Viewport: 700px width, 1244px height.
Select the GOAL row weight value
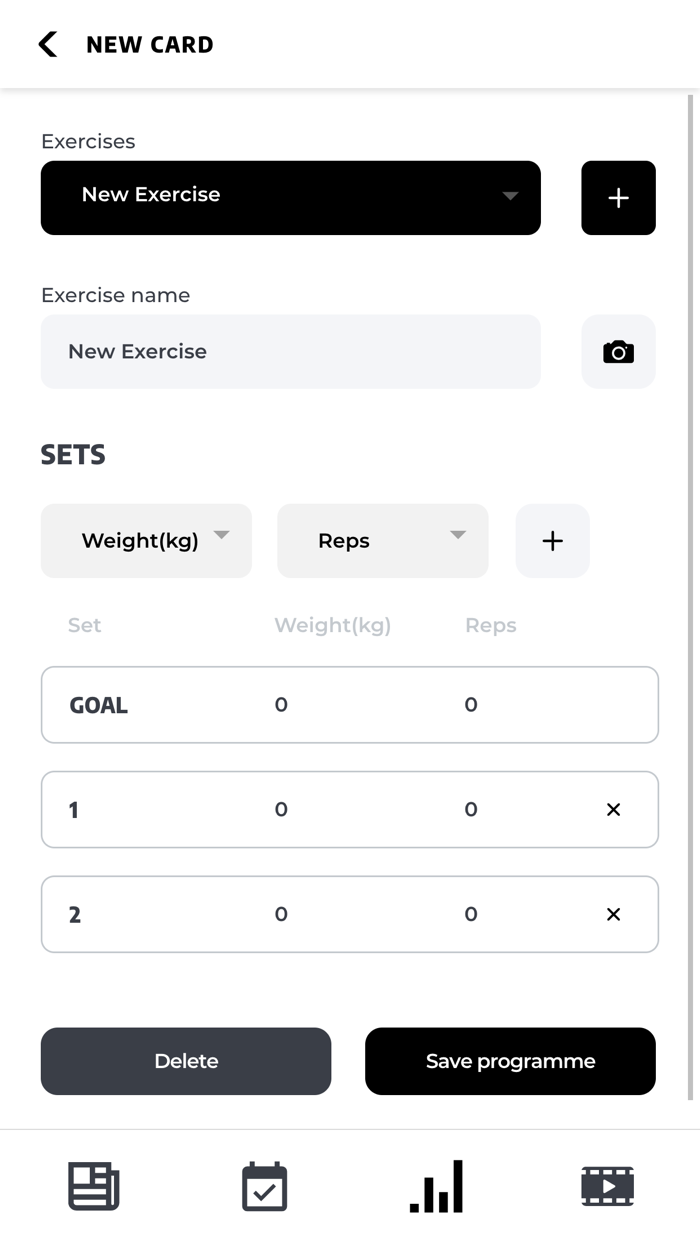point(281,704)
